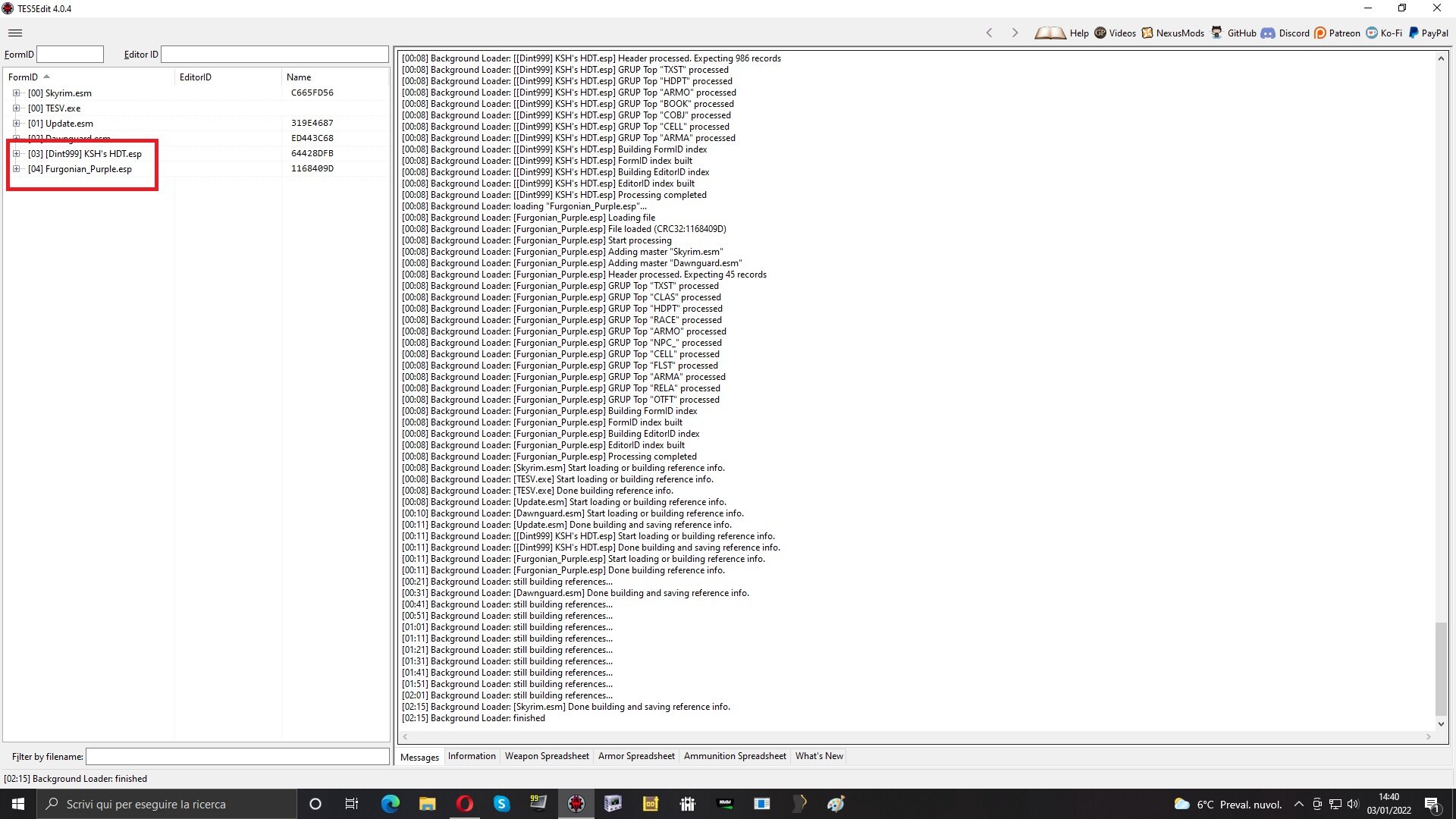Click the CRC value 64428DFB

(x=312, y=154)
